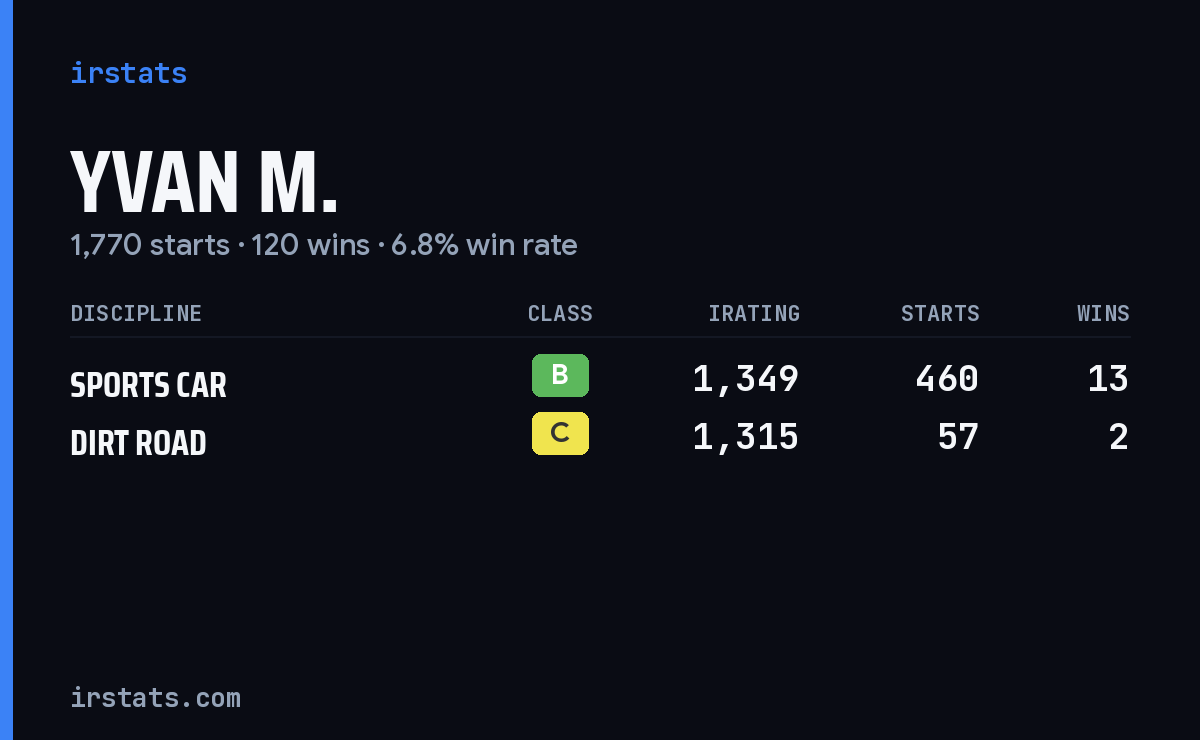Click the irstats logo text
This screenshot has height=740, width=1200.
pyautogui.click(x=128, y=73)
